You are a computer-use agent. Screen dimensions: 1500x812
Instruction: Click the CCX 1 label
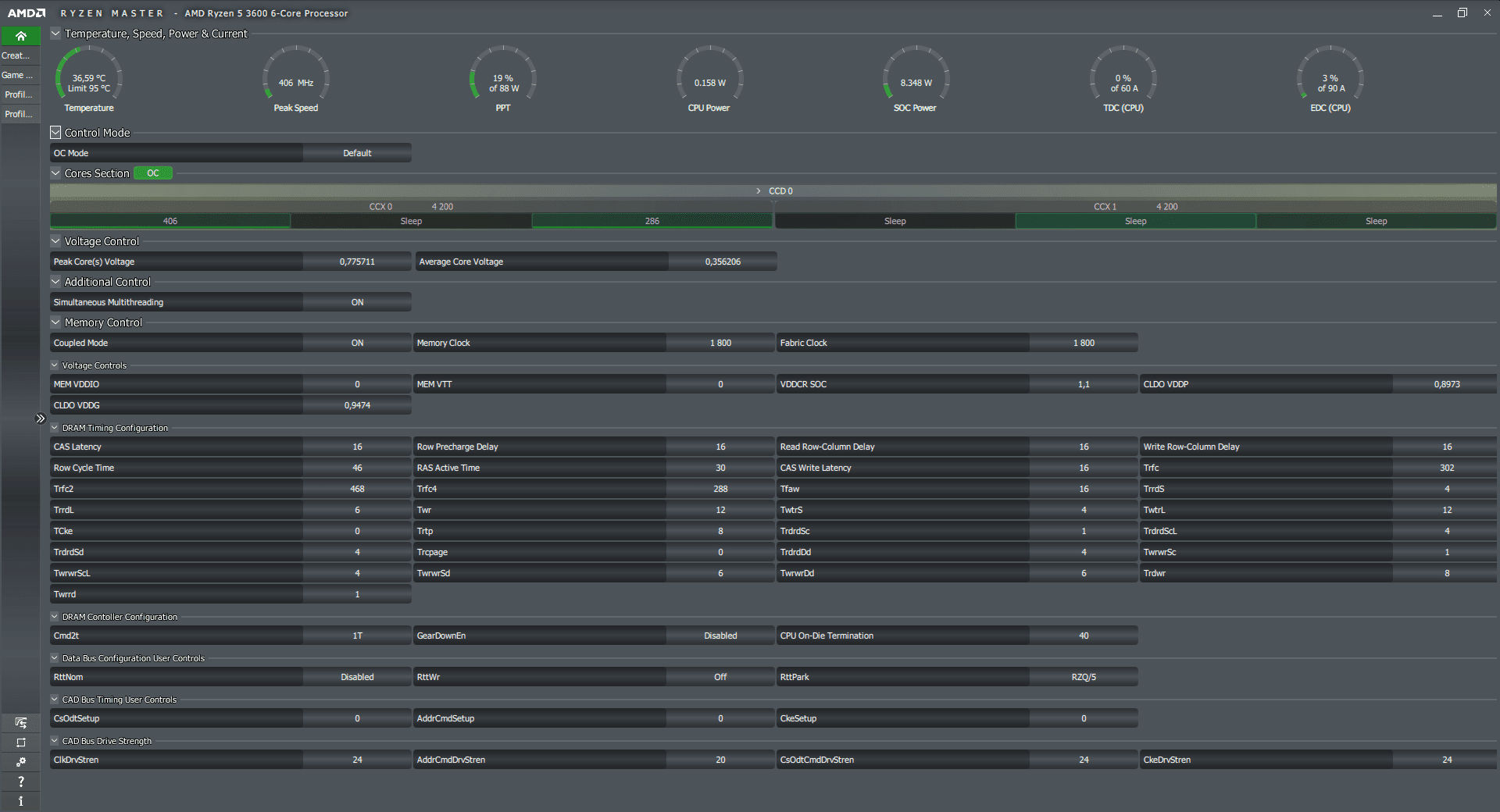click(x=1105, y=207)
